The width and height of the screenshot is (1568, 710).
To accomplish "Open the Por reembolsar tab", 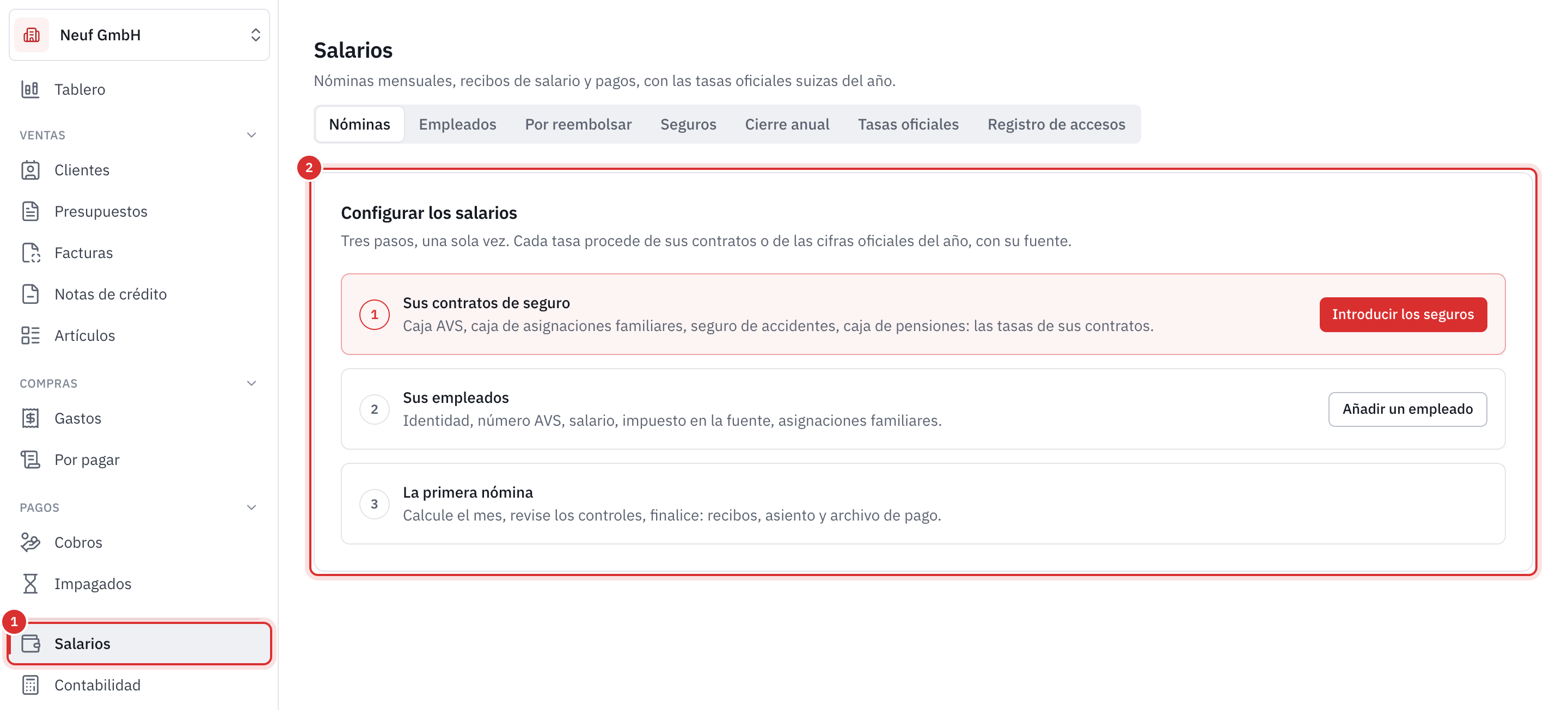I will (578, 124).
